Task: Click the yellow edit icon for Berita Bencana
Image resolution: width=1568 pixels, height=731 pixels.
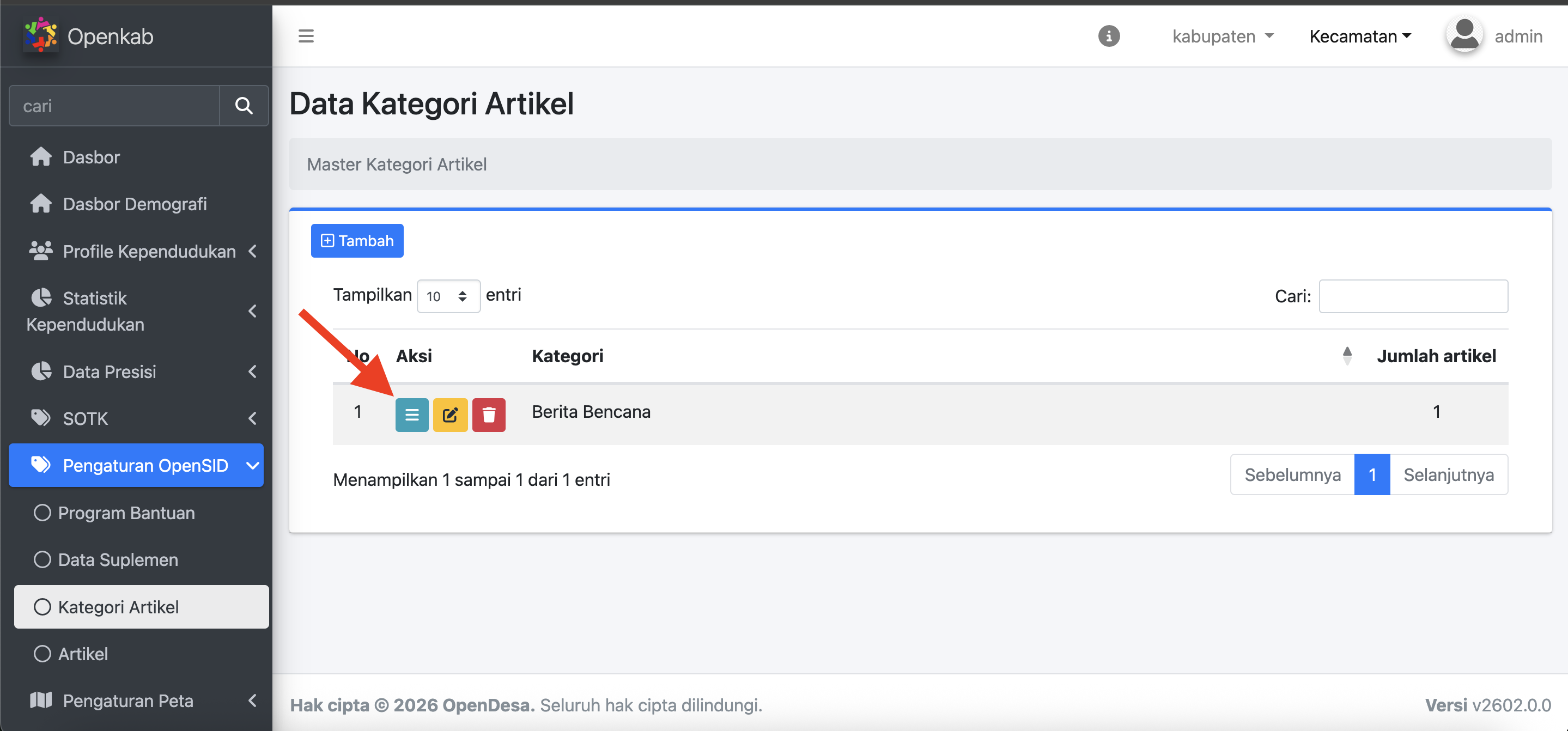Action: (450, 415)
